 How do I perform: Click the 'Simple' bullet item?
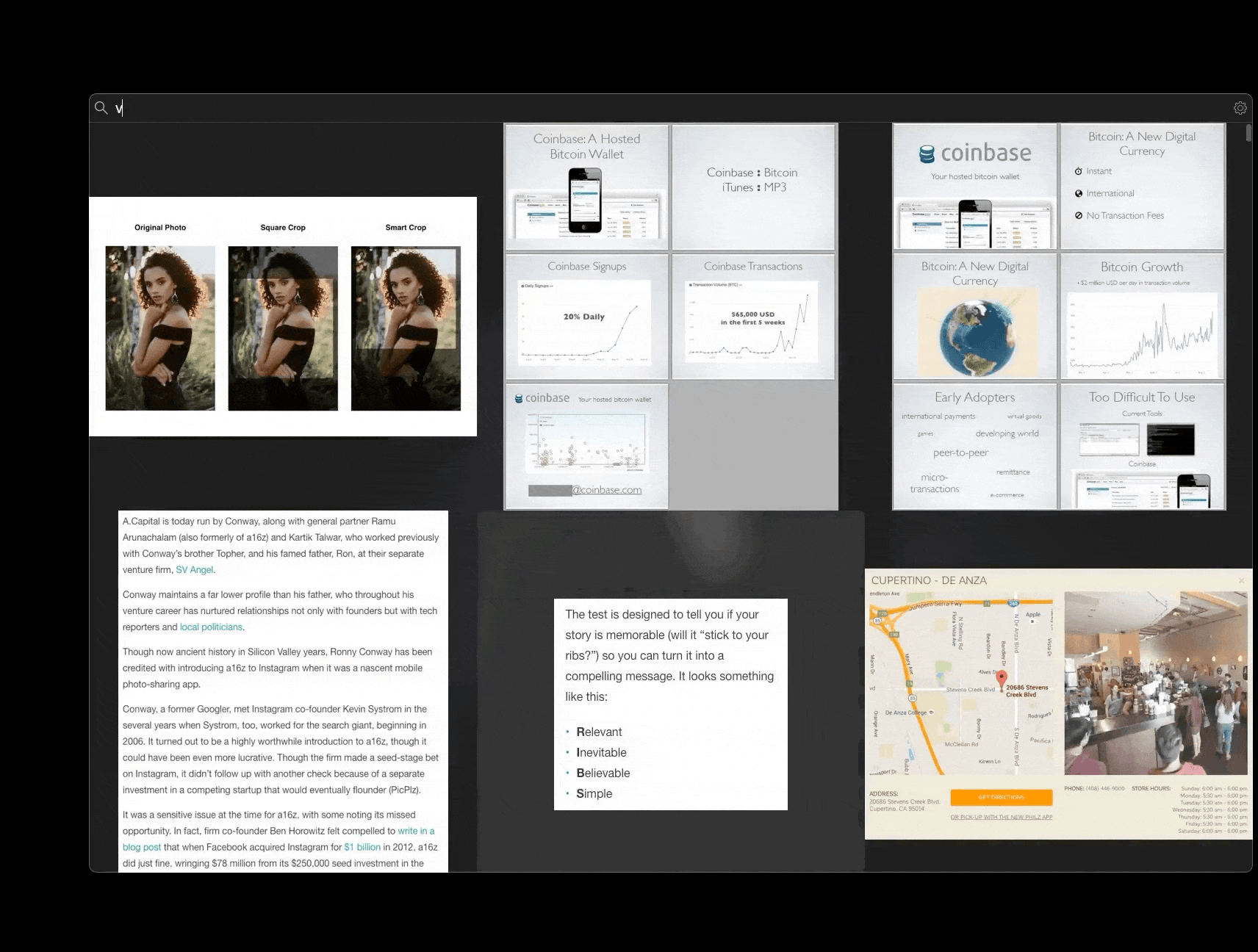click(594, 793)
